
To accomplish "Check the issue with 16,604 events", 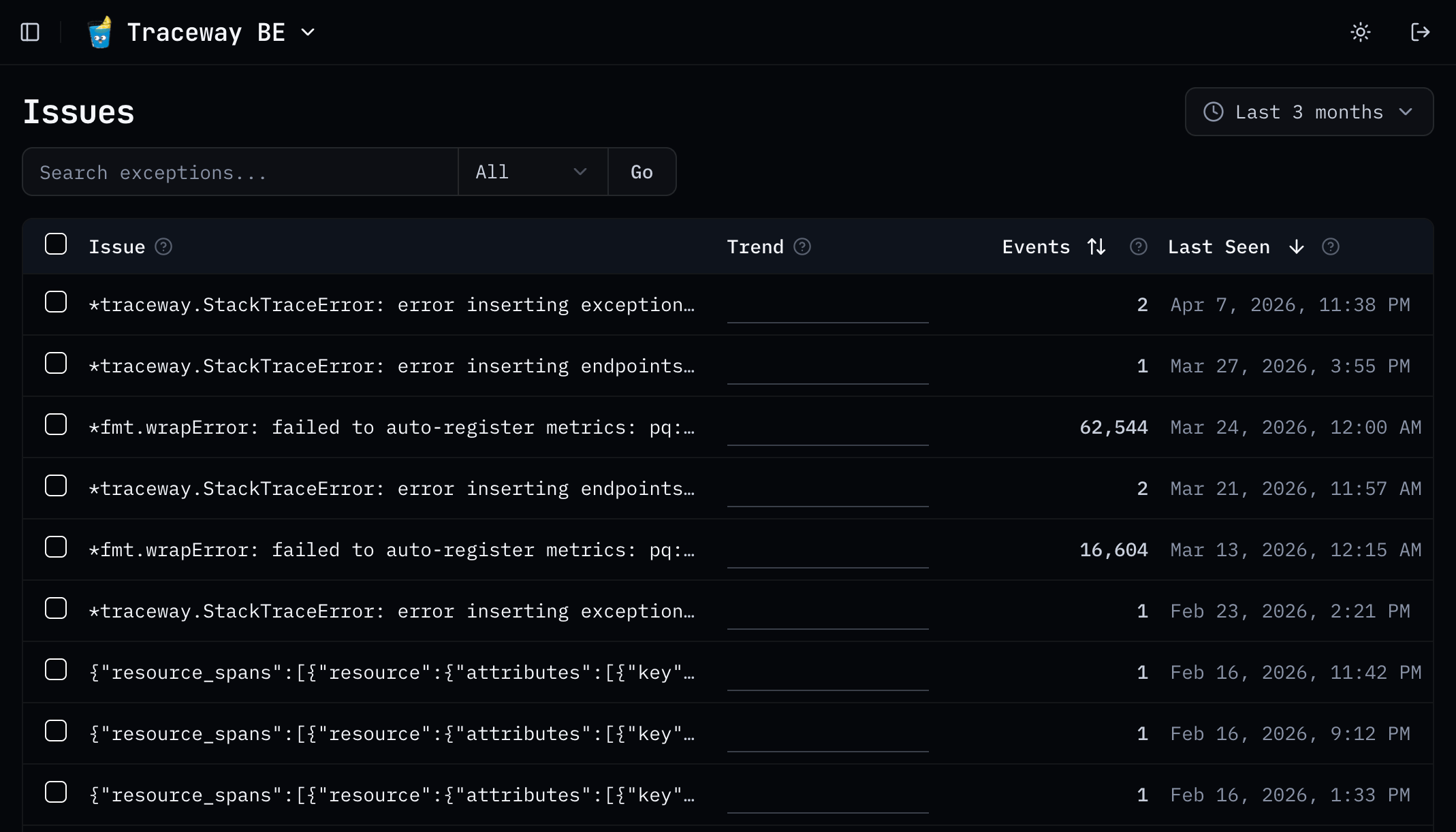I will 56,547.
